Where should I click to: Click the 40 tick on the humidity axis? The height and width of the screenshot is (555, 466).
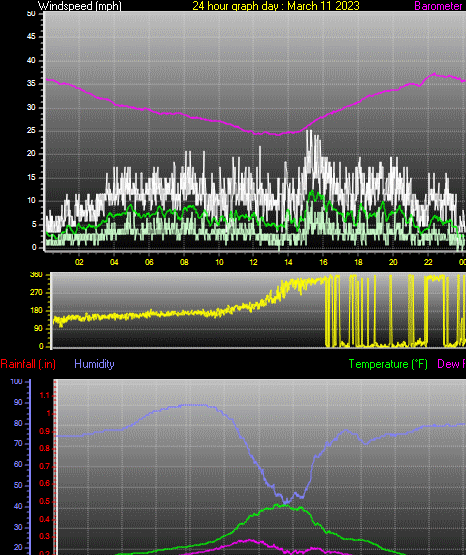point(18,506)
